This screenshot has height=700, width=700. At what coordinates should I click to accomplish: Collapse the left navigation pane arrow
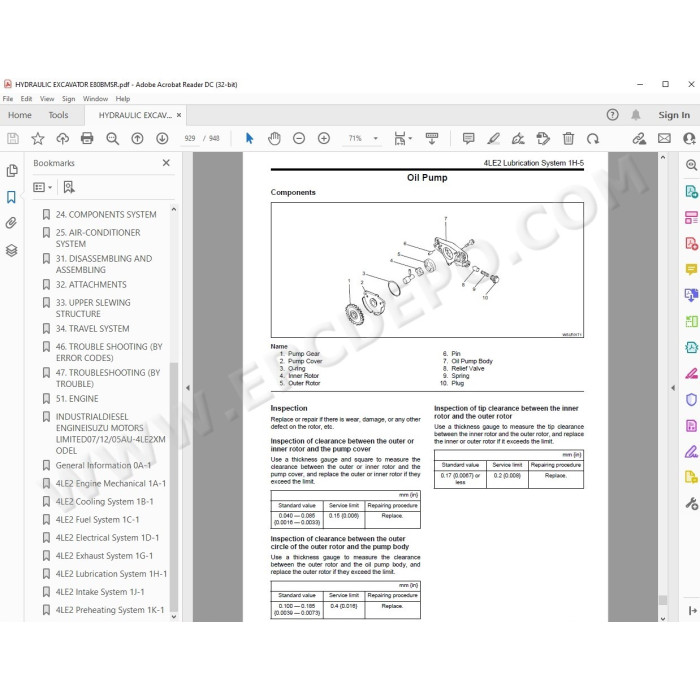188,388
